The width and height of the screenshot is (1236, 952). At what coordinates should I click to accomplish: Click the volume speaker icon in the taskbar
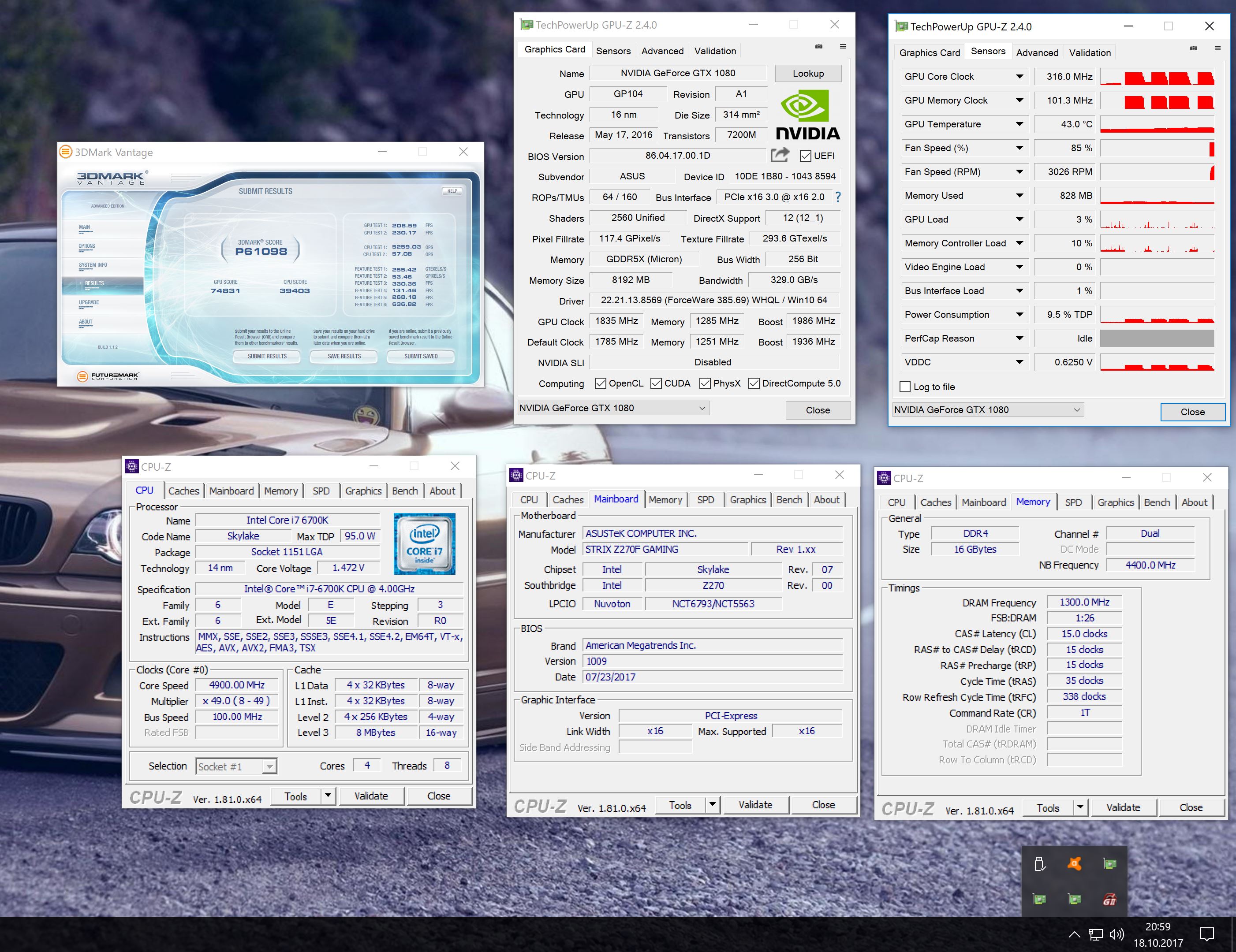(x=1117, y=934)
